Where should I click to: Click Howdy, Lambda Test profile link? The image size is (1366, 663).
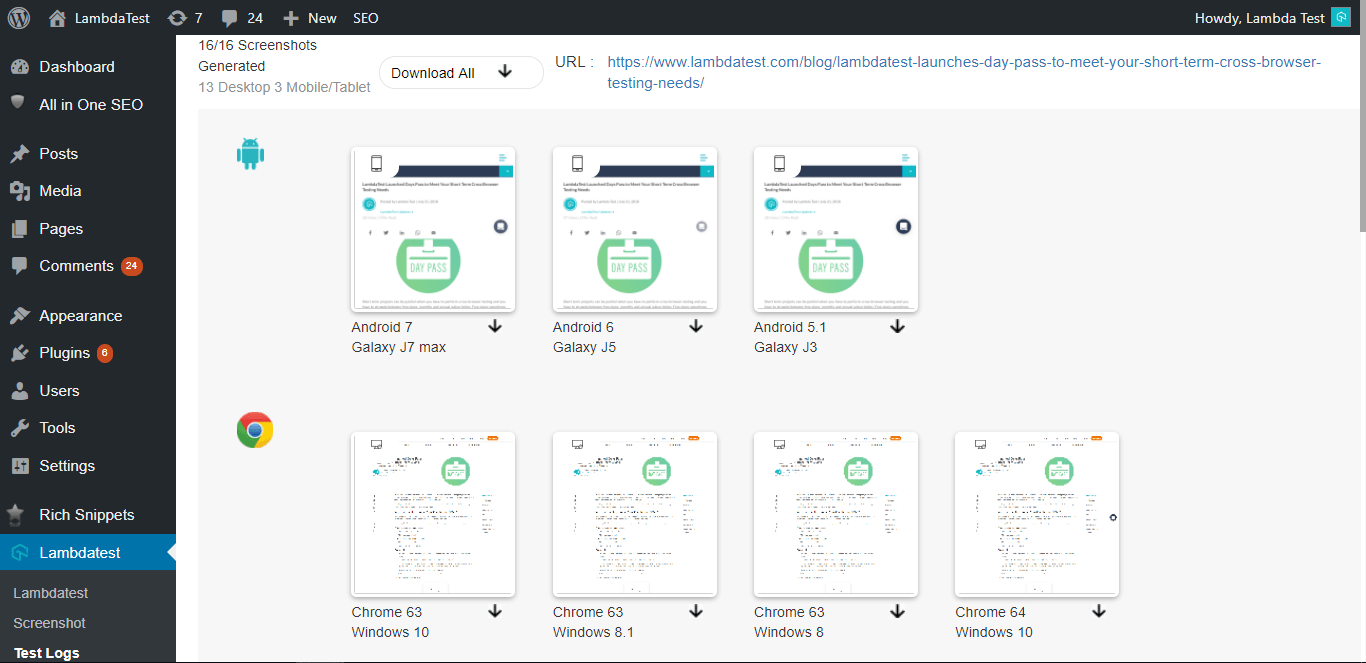[1258, 17]
